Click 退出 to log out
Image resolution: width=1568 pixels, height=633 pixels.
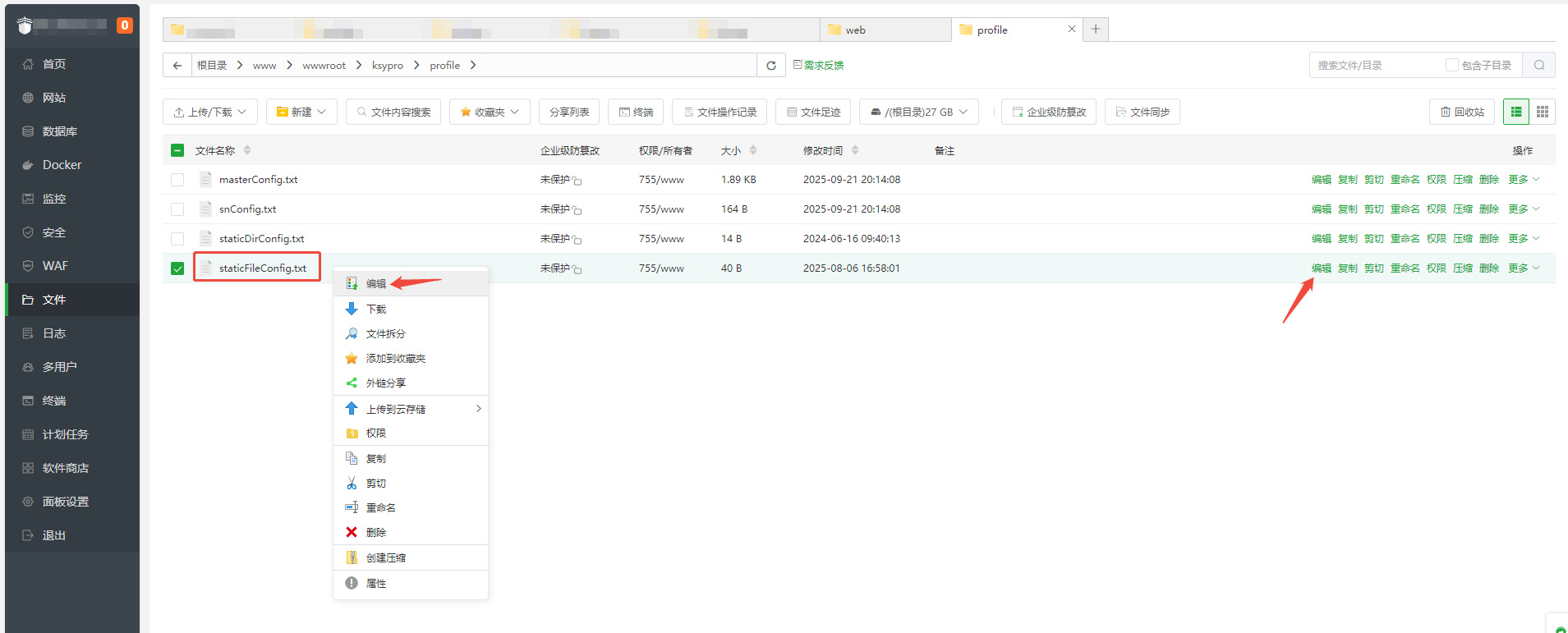[x=72, y=535]
